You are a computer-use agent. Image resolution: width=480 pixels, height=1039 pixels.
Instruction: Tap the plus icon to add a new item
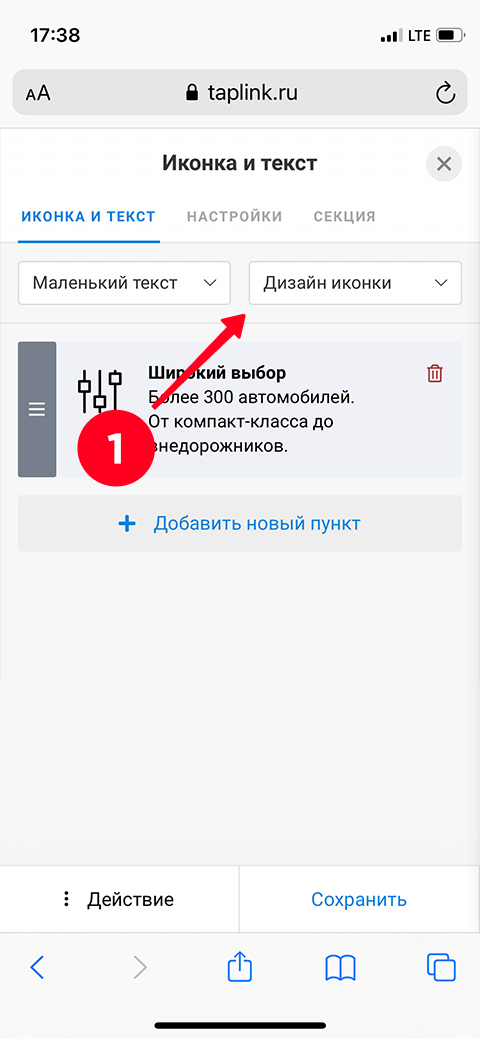click(x=127, y=524)
